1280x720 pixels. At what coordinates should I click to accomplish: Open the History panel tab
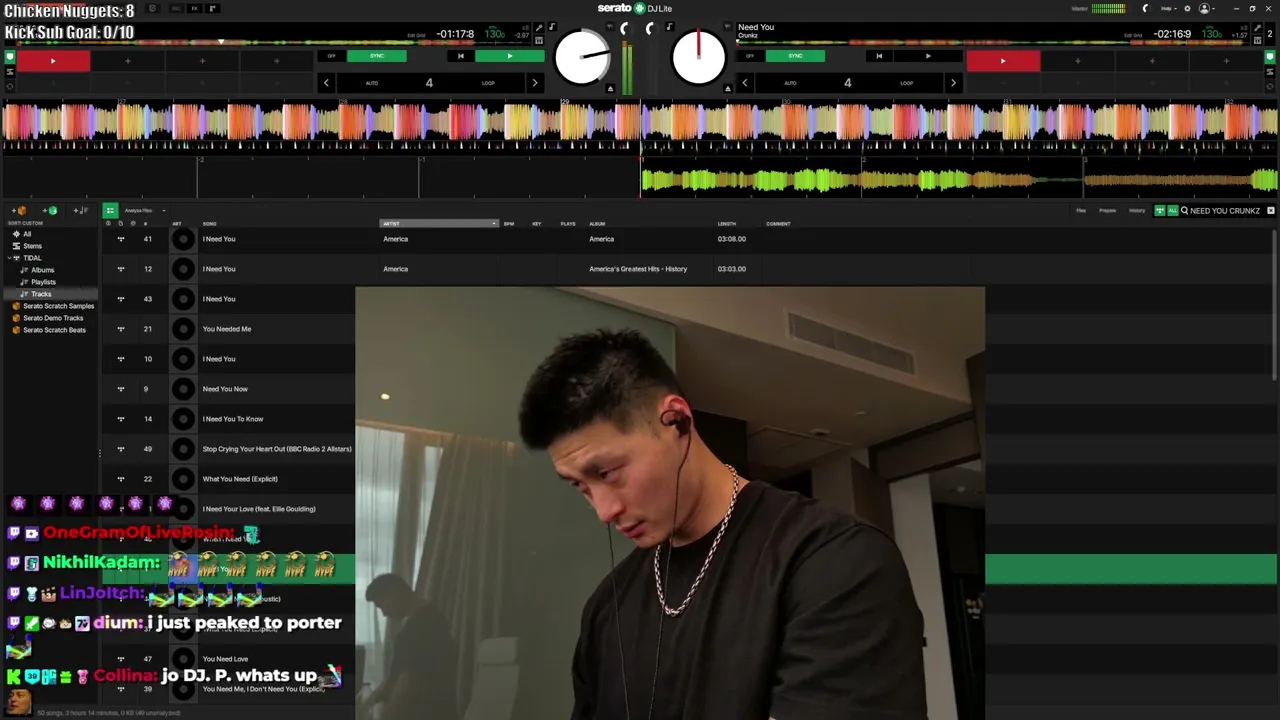point(1137,211)
